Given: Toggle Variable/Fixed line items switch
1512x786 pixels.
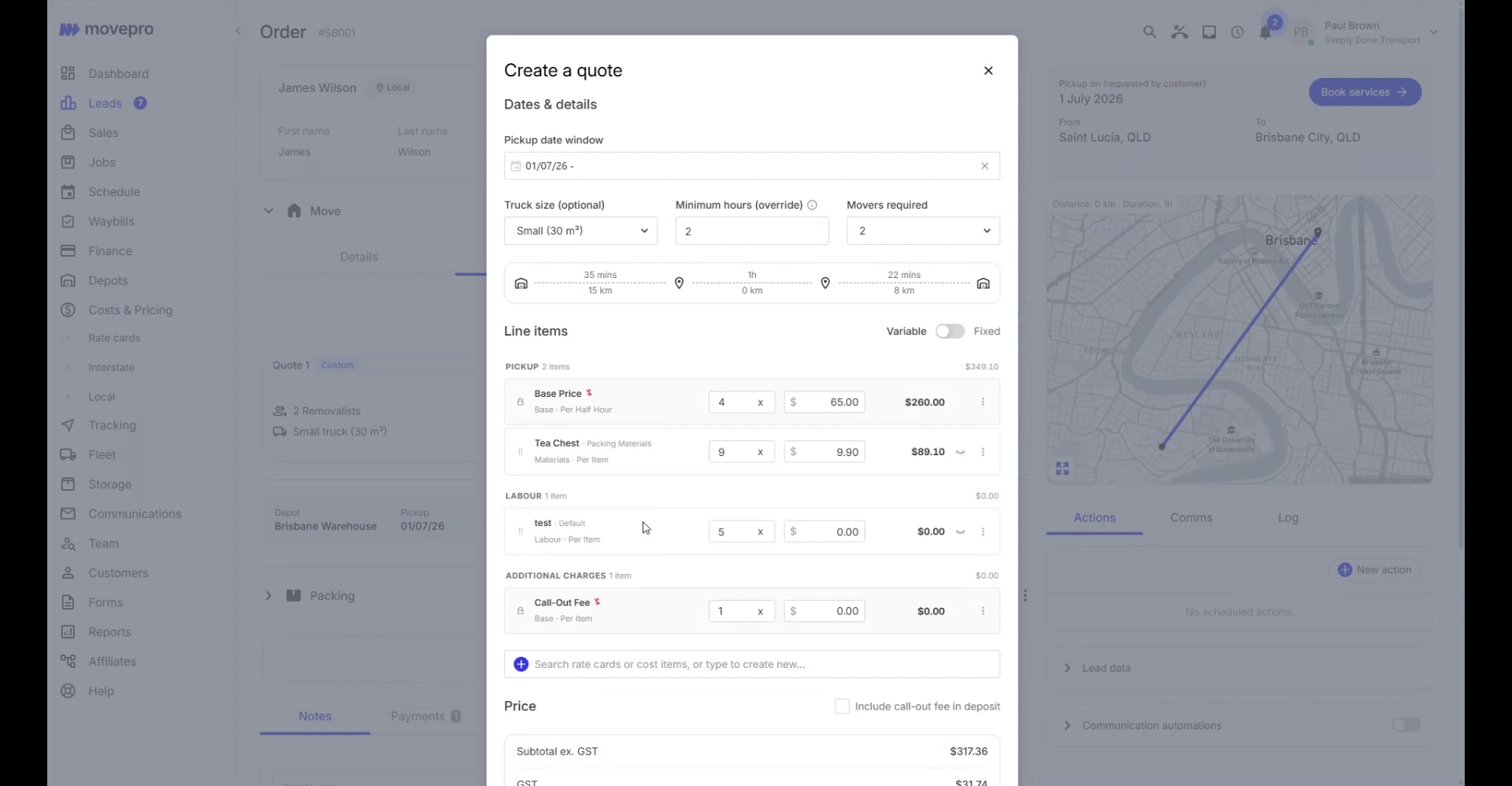Looking at the screenshot, I should [x=950, y=332].
